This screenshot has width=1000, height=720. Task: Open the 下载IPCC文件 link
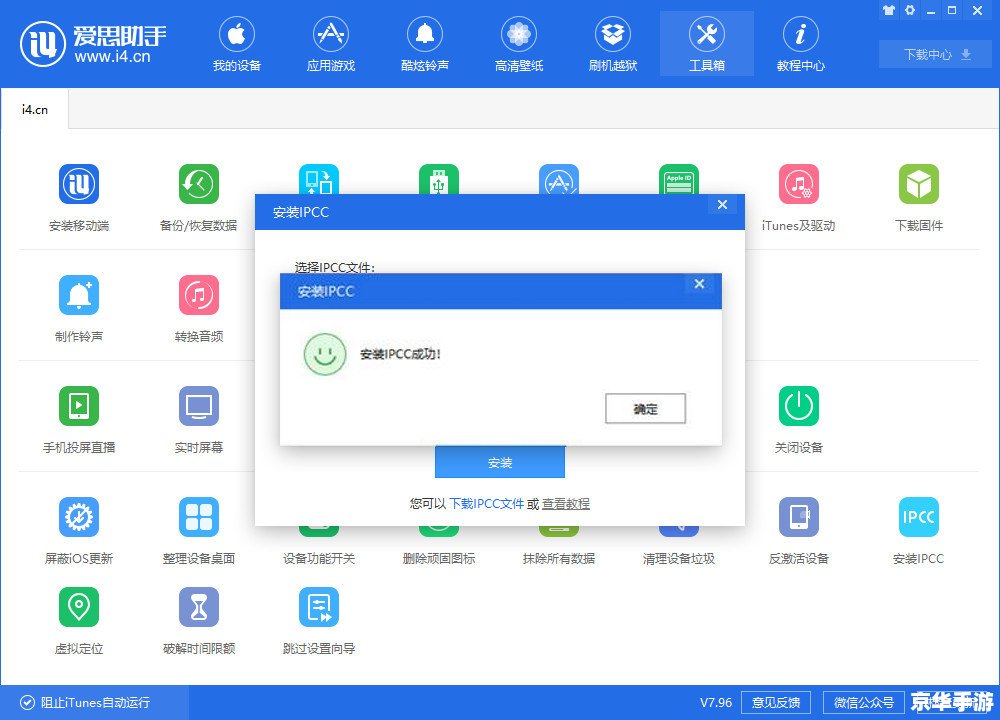pos(486,504)
